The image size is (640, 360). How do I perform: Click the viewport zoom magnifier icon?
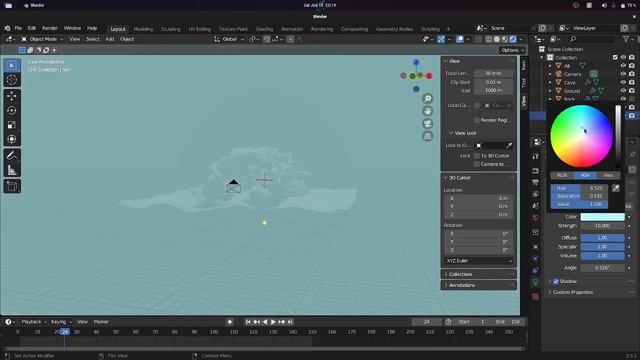[x=427, y=99]
